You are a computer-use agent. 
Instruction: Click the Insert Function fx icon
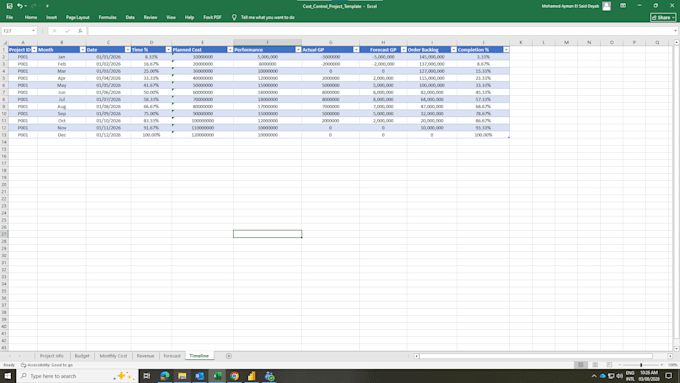tap(80, 31)
